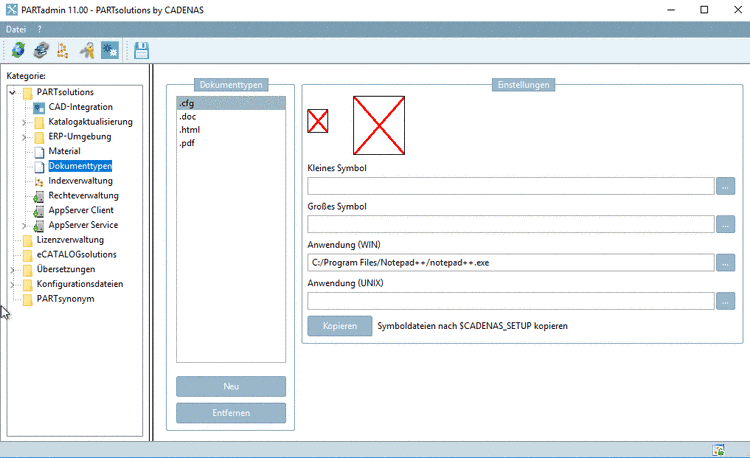The width and height of the screenshot is (750, 458).
Task: Select Lizenzverwaltung label in the tree
Action: (x=70, y=240)
